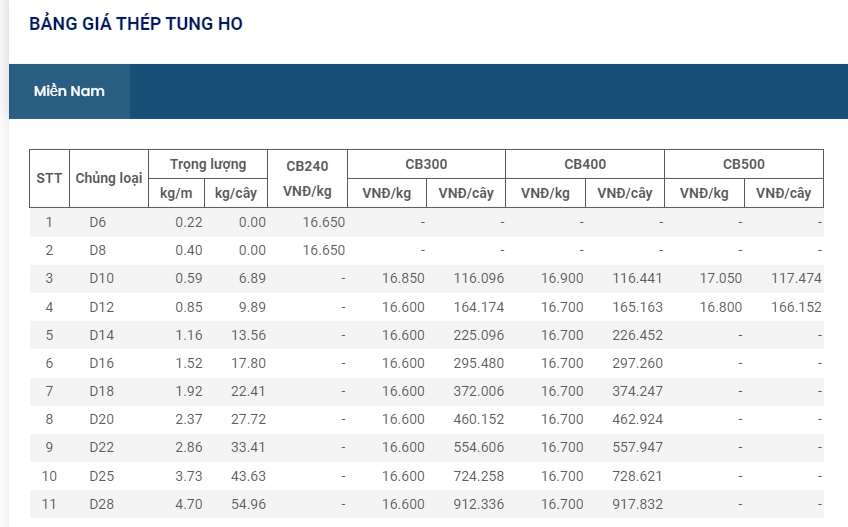Click the value 372.006 in the D18 row
Viewport: 848px width, 527px height.
point(479,391)
